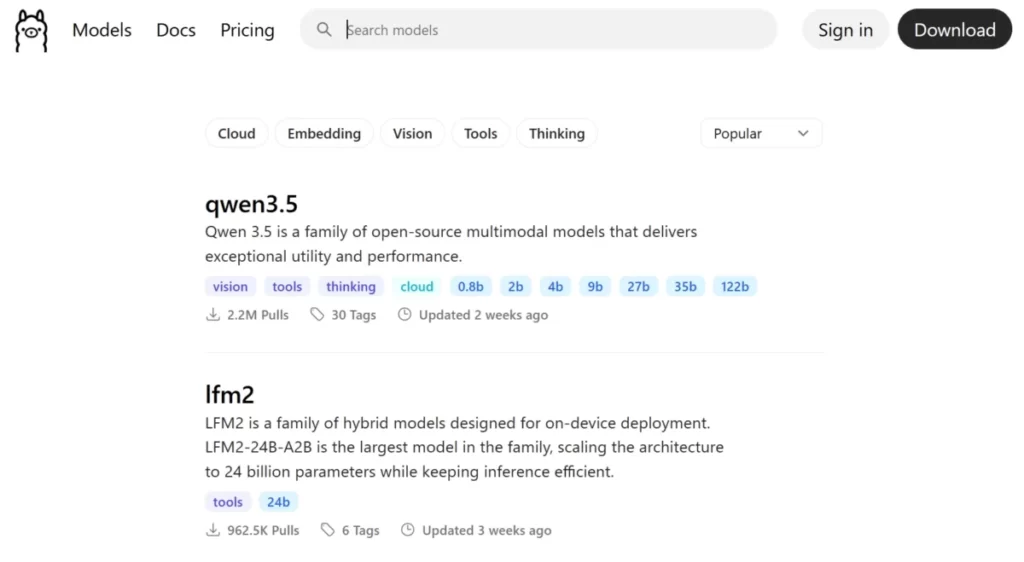Click the search magnifying glass icon
The height and width of the screenshot is (562, 1024).
(324, 30)
